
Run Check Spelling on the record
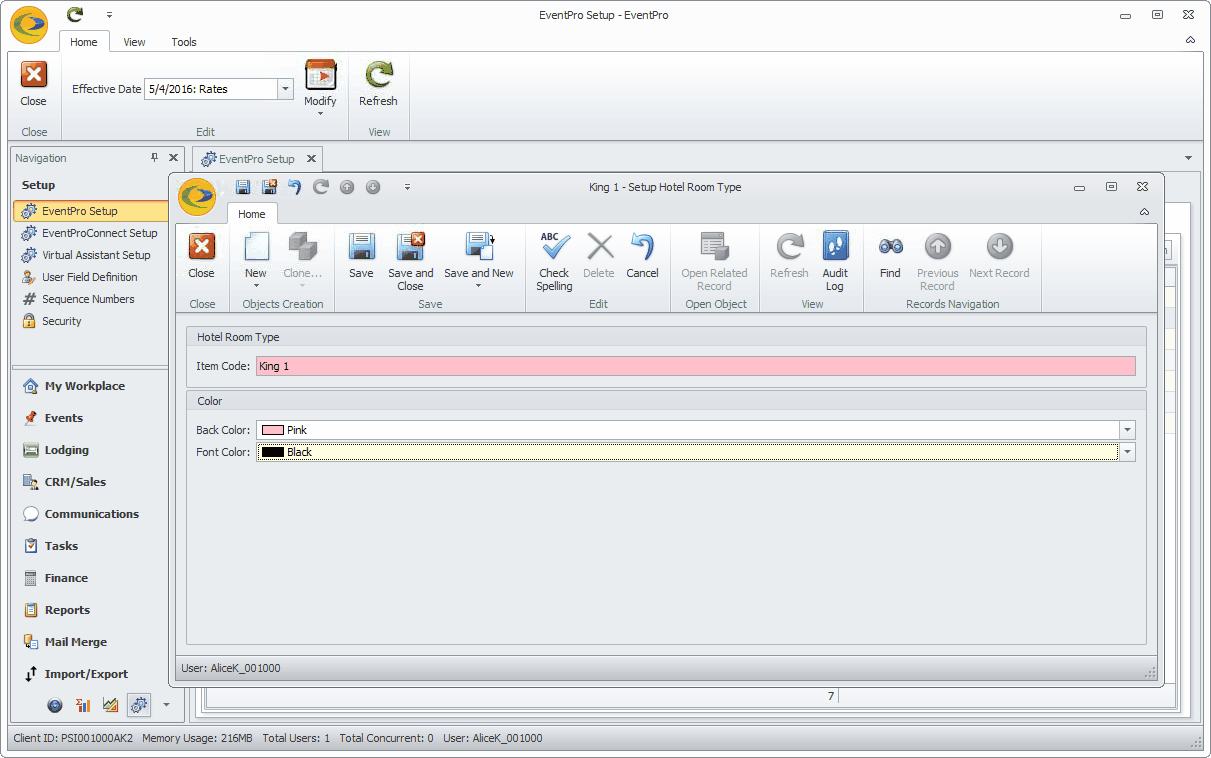[x=554, y=261]
